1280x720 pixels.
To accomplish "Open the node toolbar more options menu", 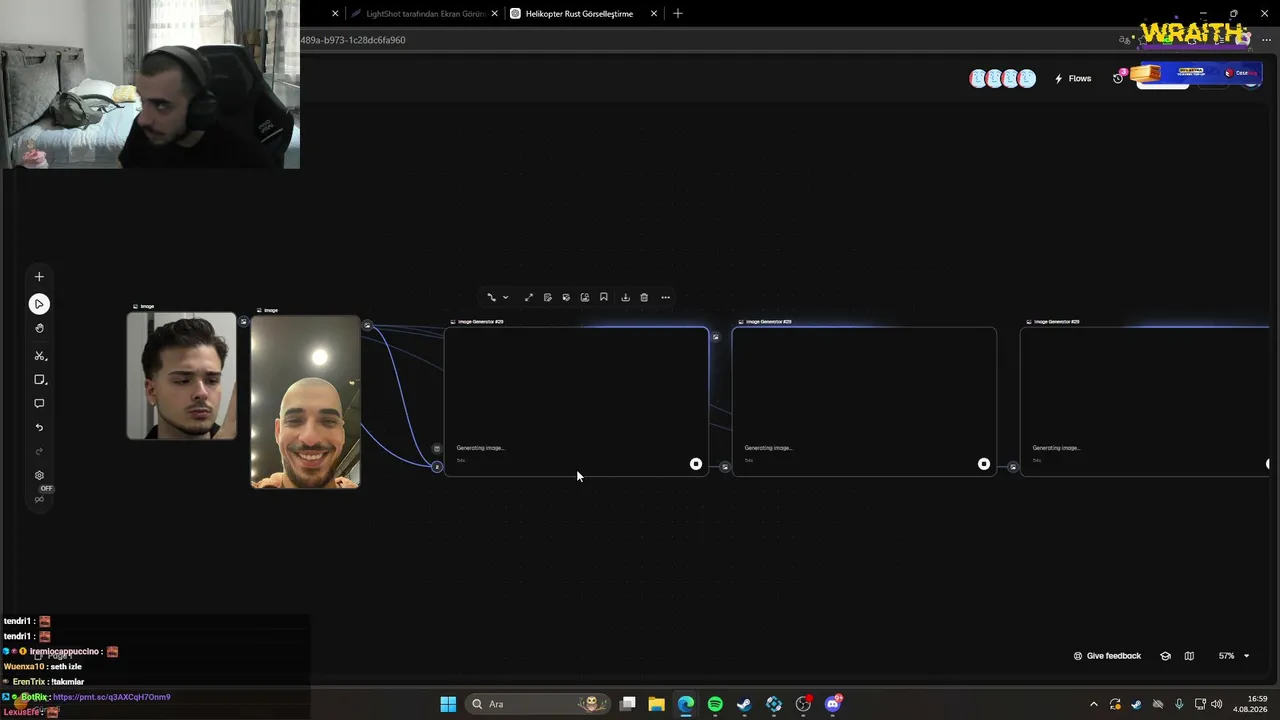I will tap(665, 297).
